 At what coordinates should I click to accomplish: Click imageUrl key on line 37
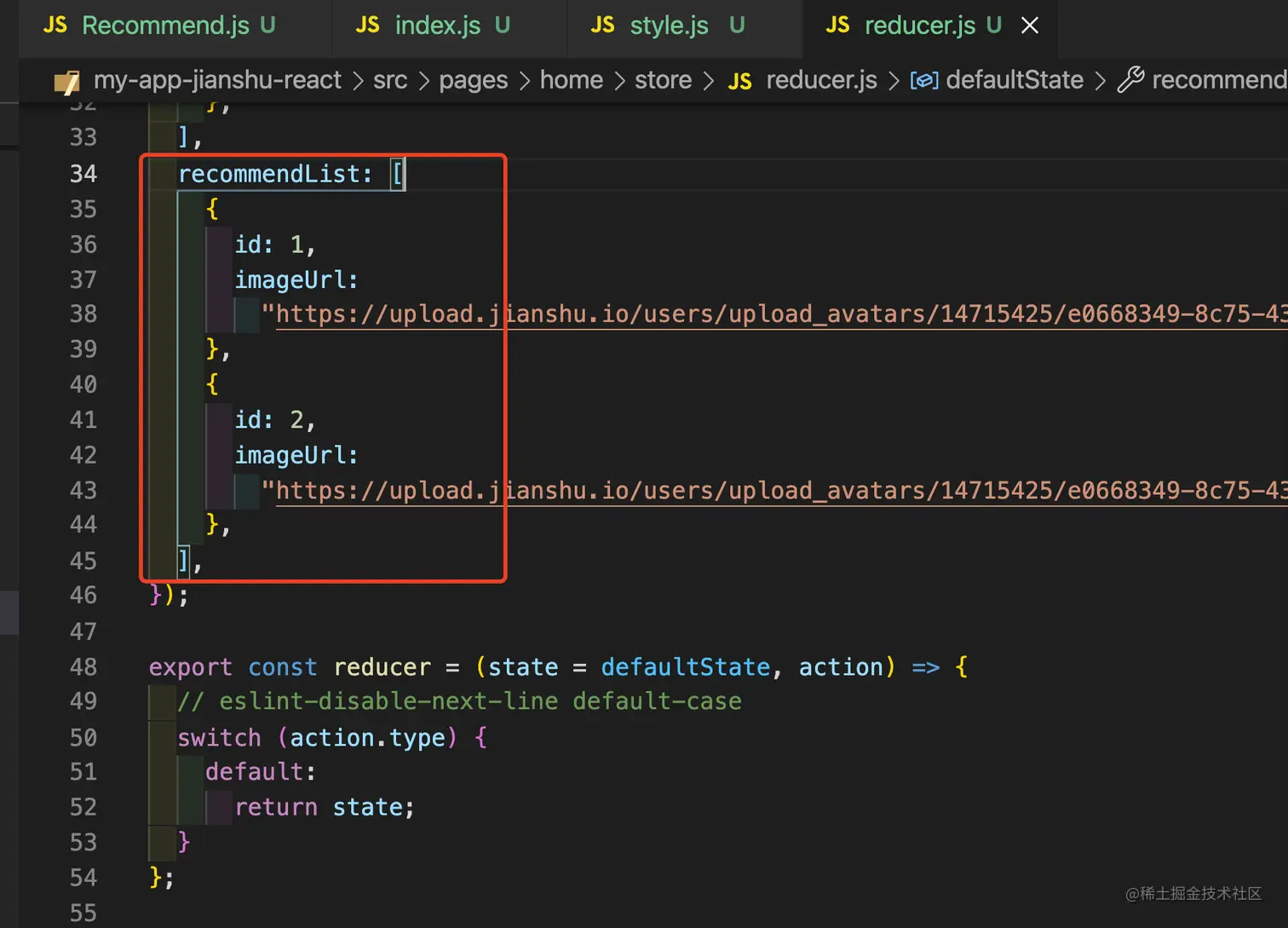(x=290, y=280)
